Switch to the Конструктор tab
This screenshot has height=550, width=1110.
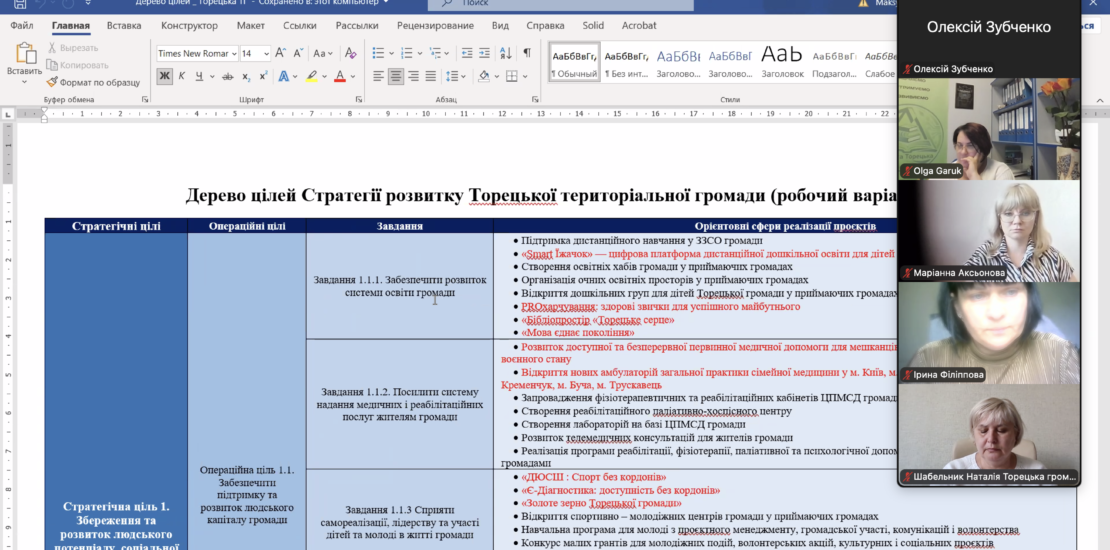point(189,25)
